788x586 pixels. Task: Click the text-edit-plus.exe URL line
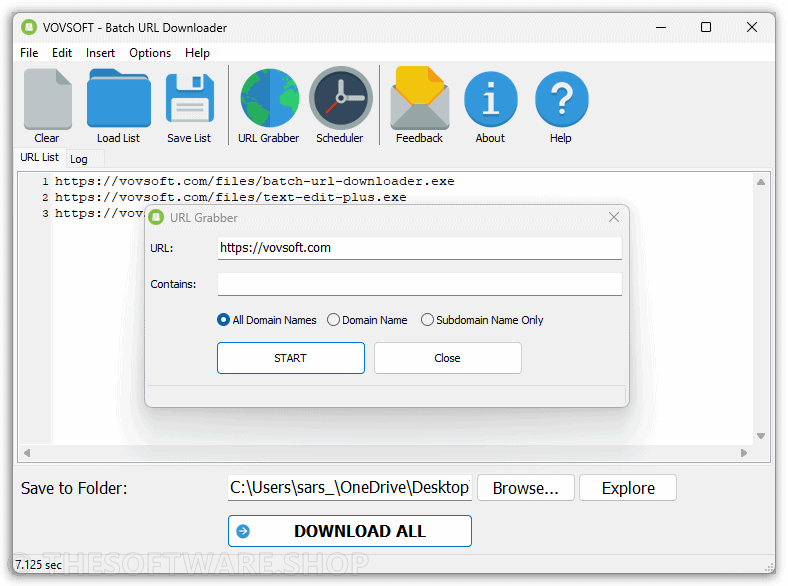point(231,197)
